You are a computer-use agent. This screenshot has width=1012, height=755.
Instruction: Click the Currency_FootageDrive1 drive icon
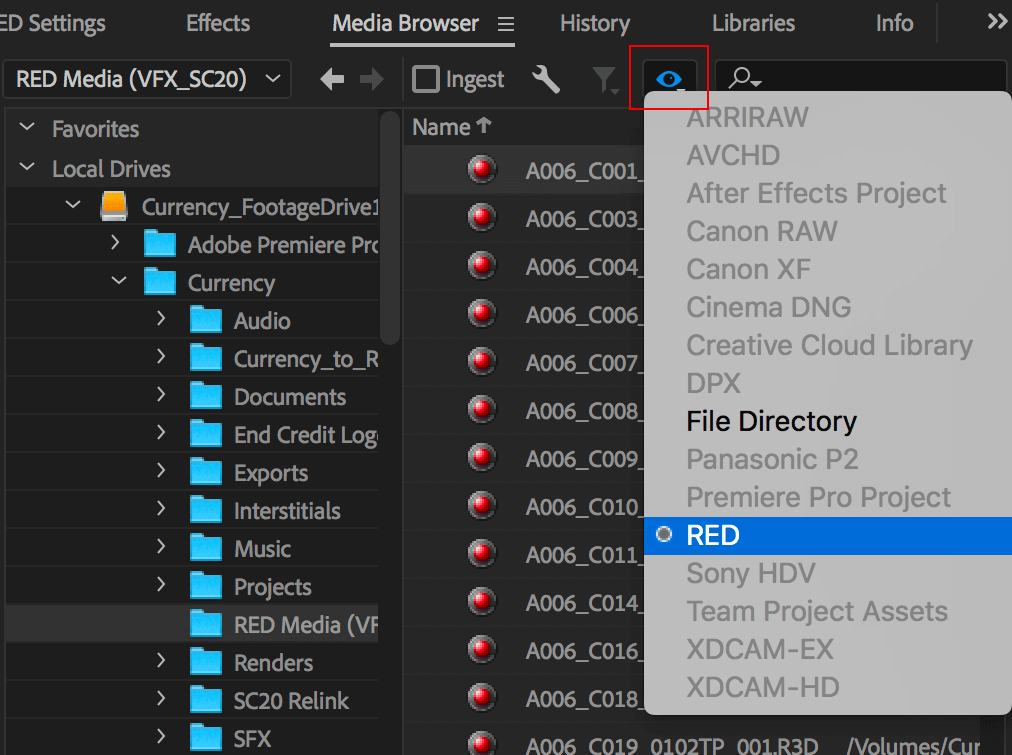115,207
